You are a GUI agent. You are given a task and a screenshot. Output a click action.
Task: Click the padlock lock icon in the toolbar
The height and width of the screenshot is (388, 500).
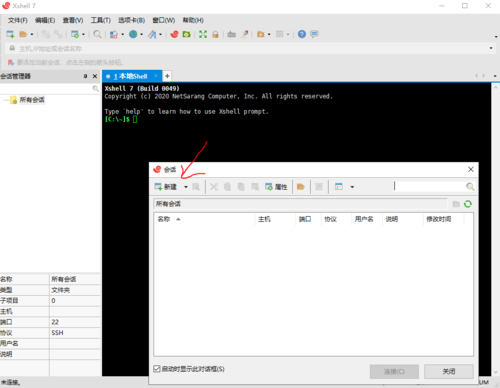coord(215,34)
